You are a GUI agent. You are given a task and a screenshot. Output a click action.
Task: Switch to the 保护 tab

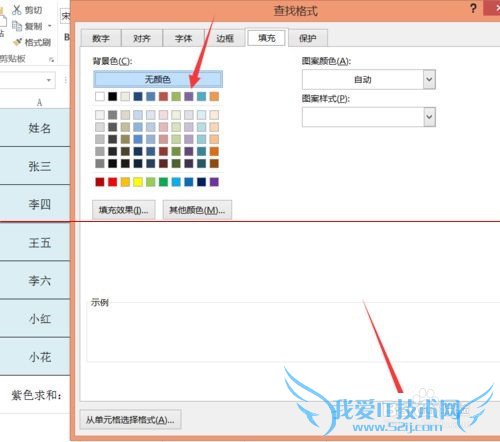coord(308,38)
